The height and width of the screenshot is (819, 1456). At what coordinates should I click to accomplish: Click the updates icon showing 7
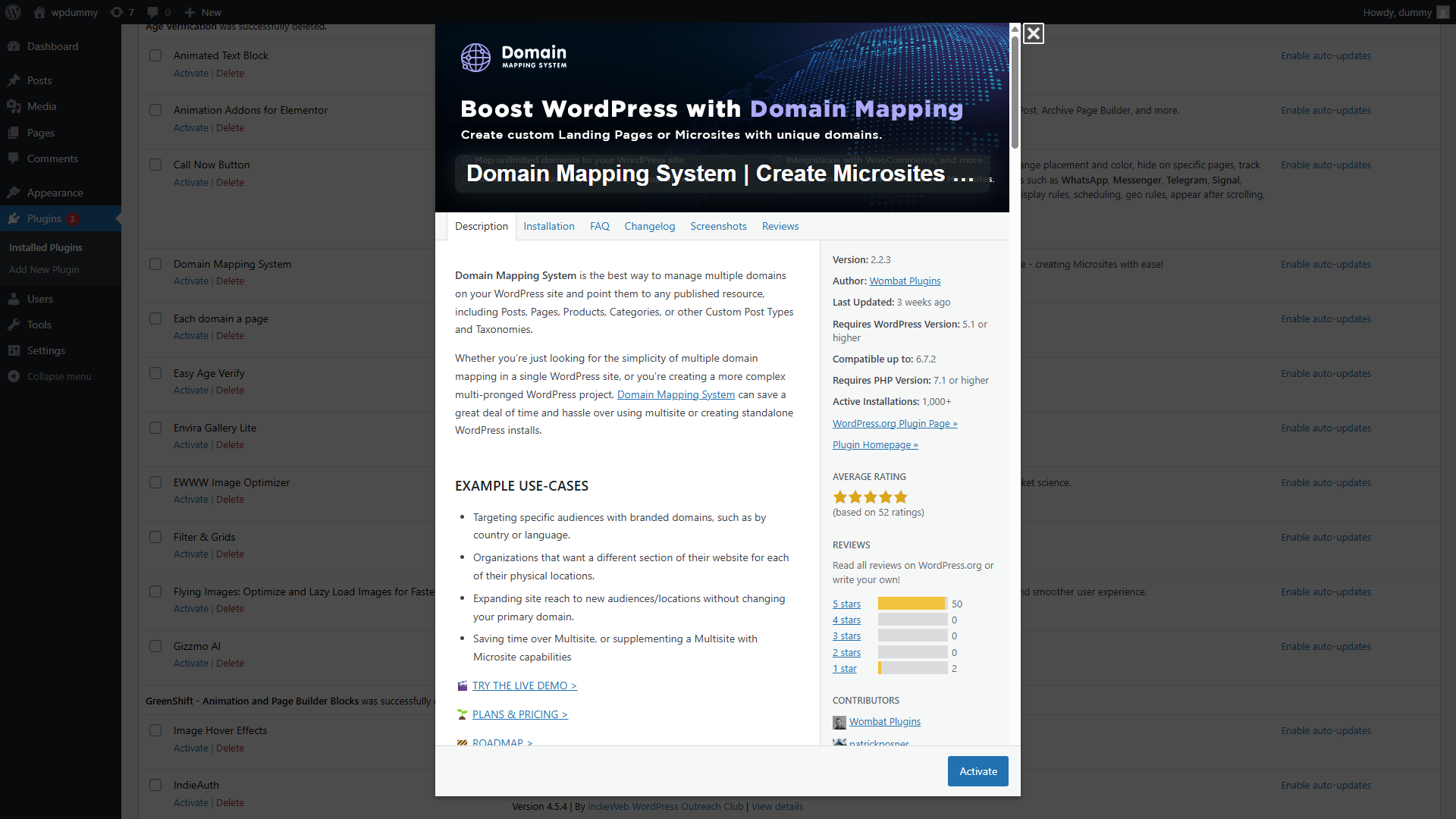point(116,12)
